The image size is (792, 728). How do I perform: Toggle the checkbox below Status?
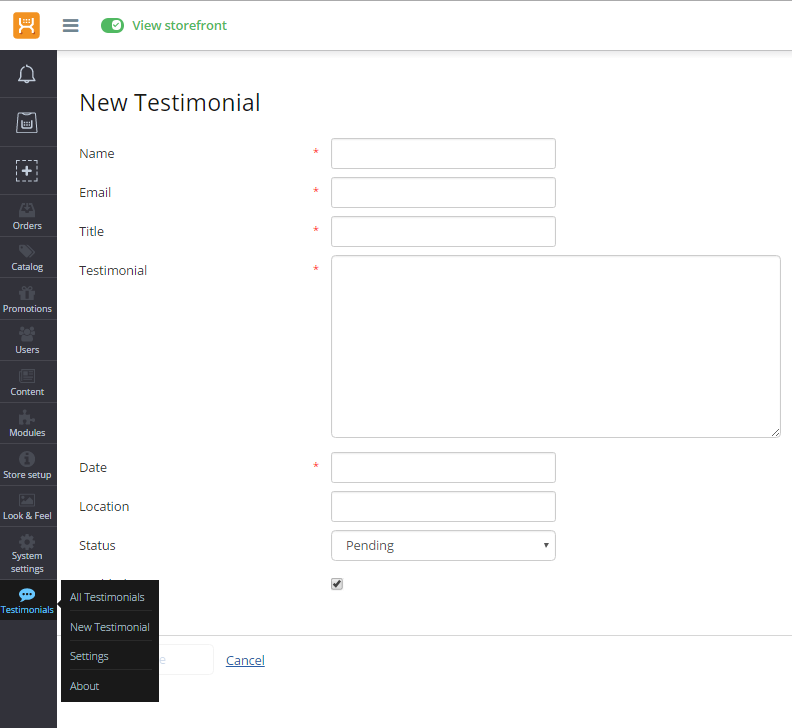pyautogui.click(x=337, y=584)
